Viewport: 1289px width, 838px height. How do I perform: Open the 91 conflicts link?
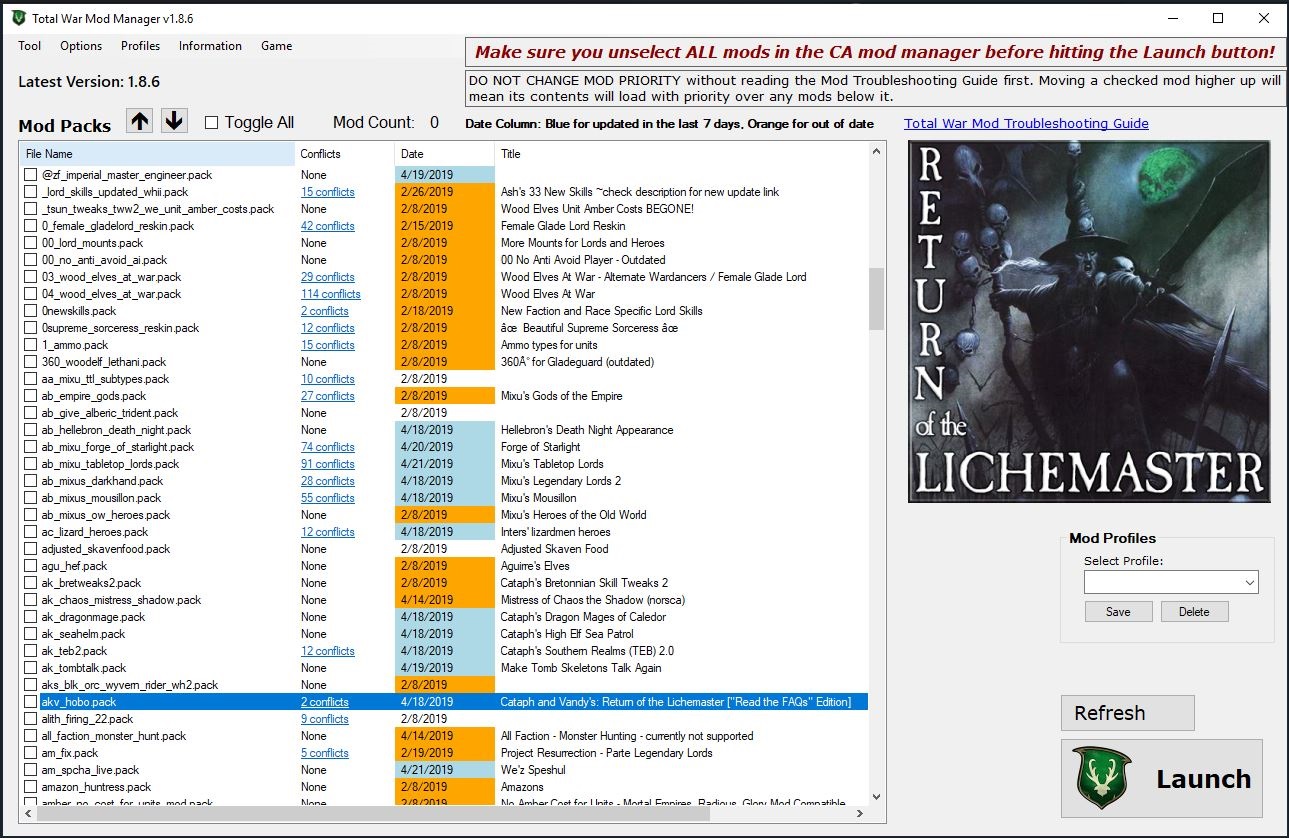tap(328, 464)
